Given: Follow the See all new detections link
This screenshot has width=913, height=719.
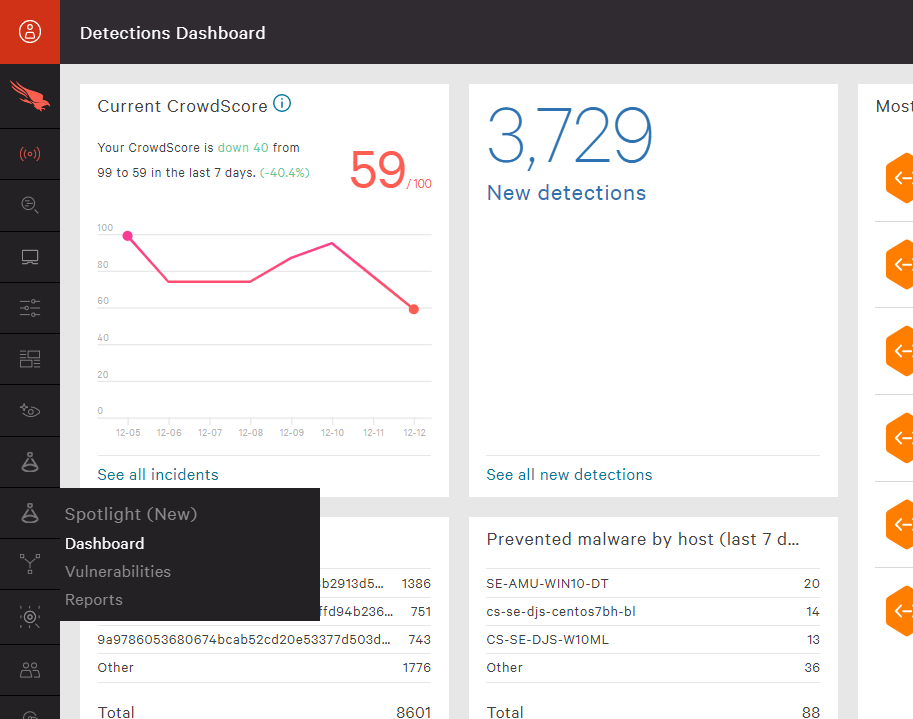Looking at the screenshot, I should (569, 474).
